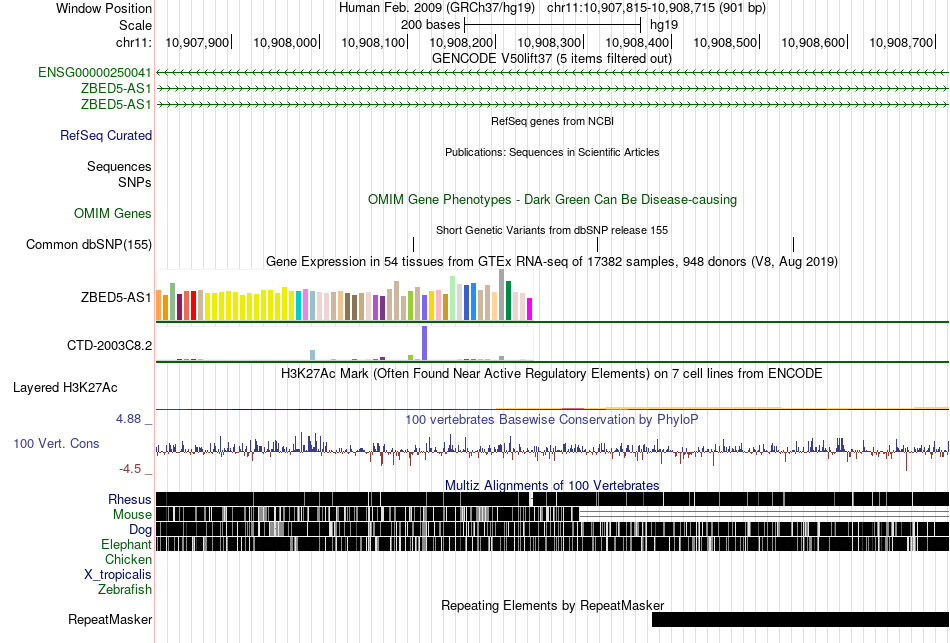The height and width of the screenshot is (643, 950).
Task: Open the RefSeq Curated track label
Action: click(106, 135)
